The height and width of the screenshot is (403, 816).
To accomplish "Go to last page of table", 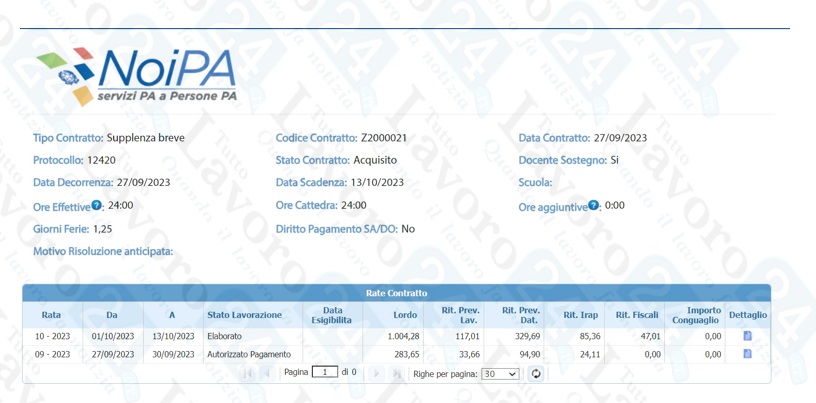I will coord(396,374).
